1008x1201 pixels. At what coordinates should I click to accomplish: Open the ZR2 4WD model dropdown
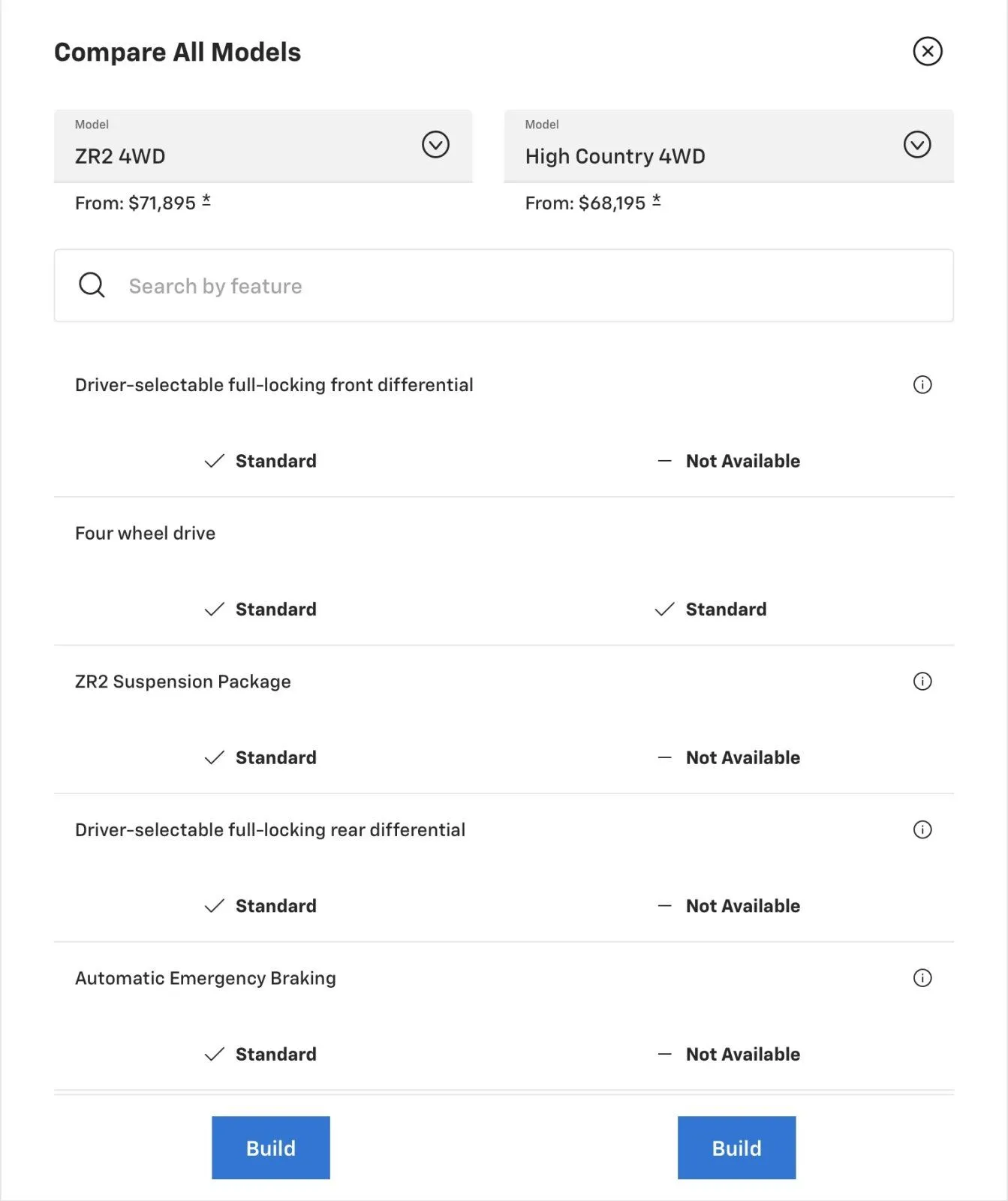pyautogui.click(x=263, y=146)
